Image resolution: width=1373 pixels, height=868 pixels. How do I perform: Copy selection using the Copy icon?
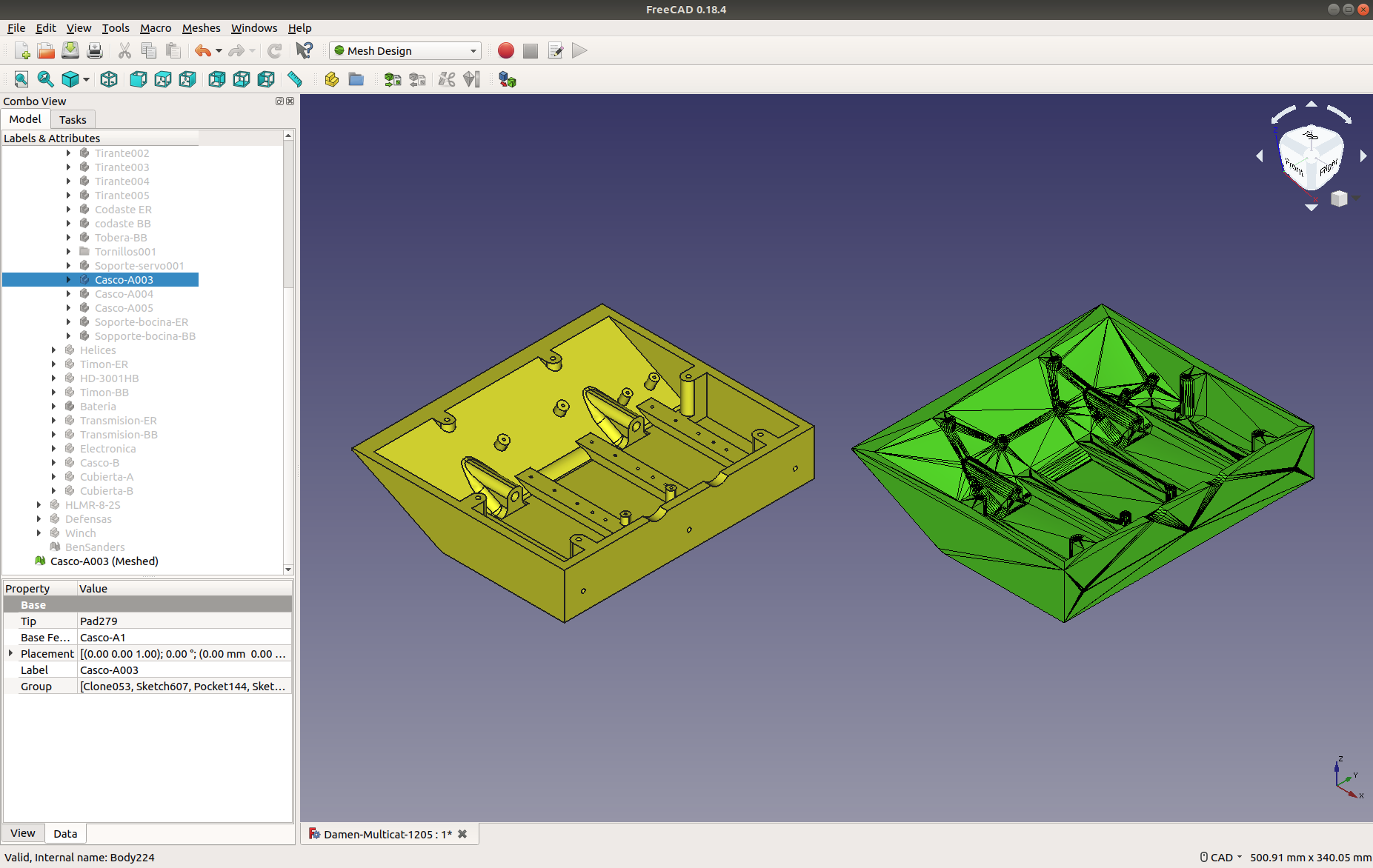(149, 50)
